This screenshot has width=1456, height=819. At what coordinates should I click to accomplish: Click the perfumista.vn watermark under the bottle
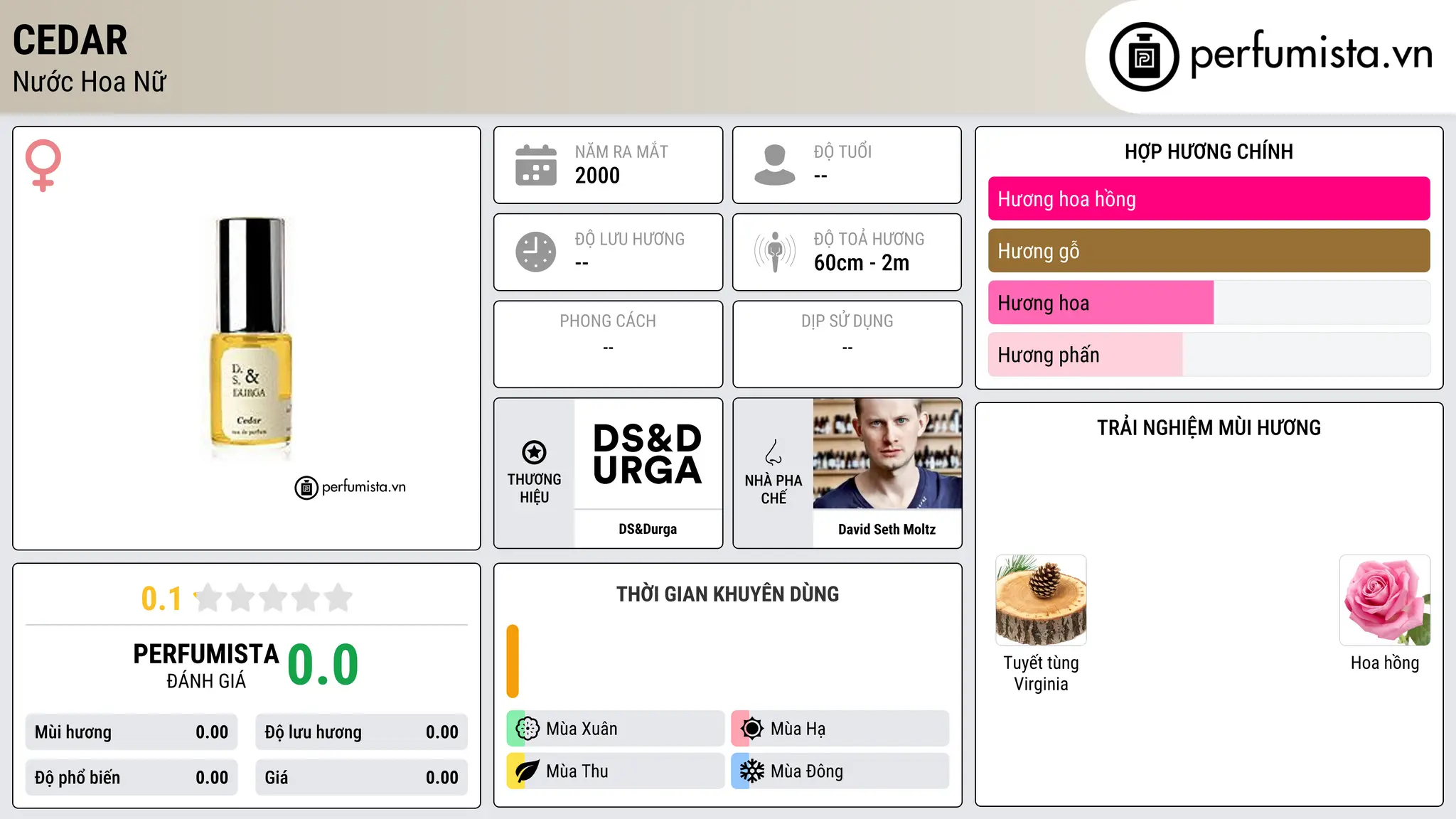[350, 487]
